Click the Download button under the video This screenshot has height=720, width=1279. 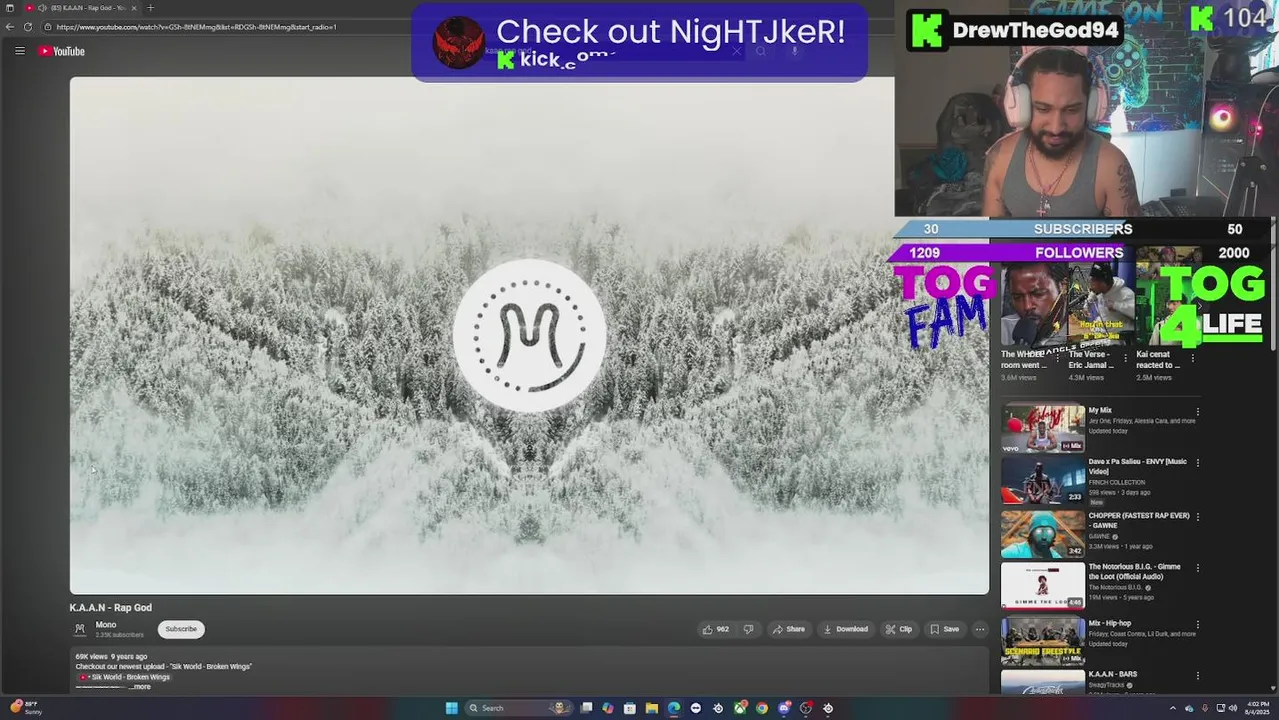pyautogui.click(x=845, y=629)
